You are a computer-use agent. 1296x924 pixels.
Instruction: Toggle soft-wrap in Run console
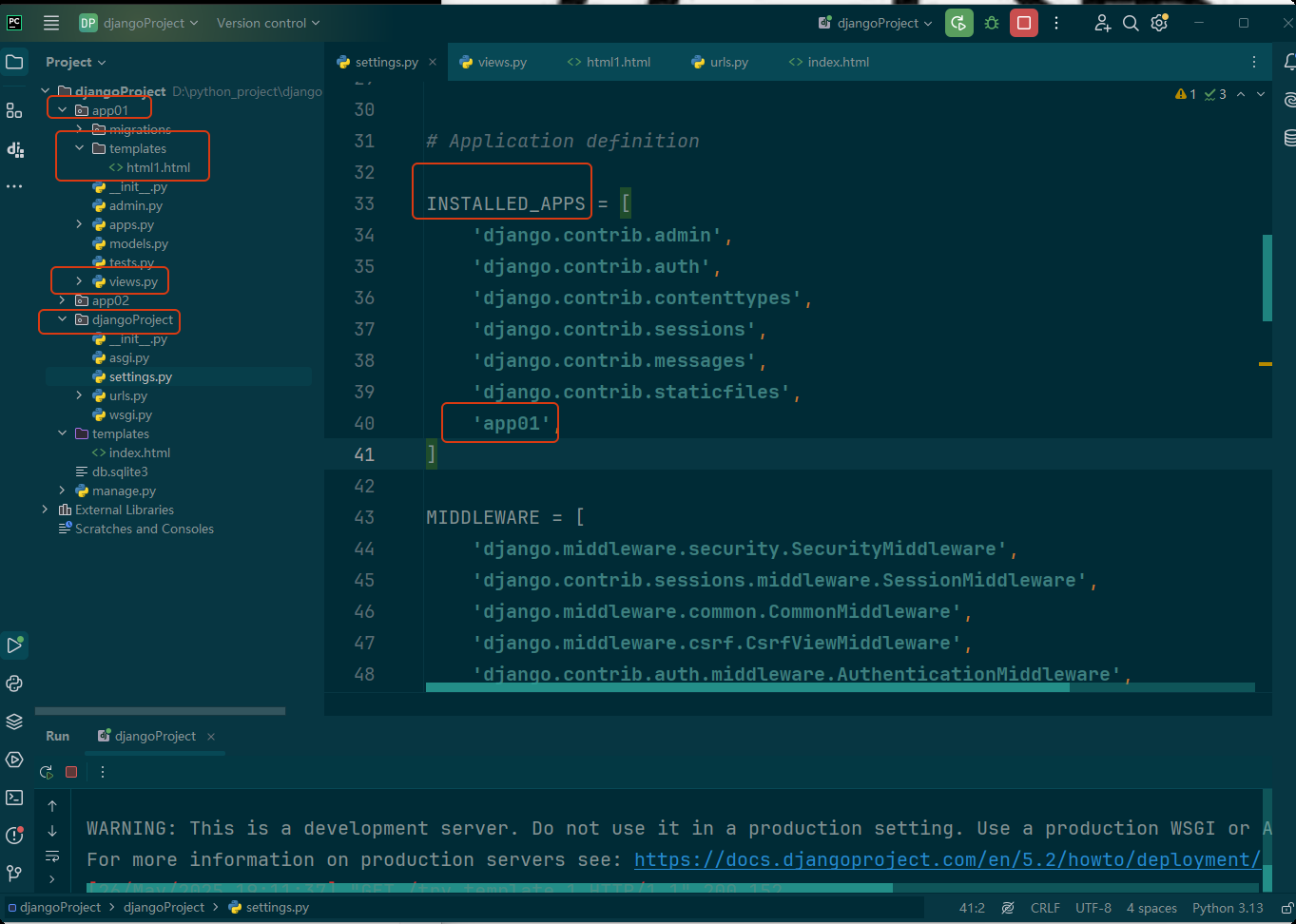tap(52, 857)
